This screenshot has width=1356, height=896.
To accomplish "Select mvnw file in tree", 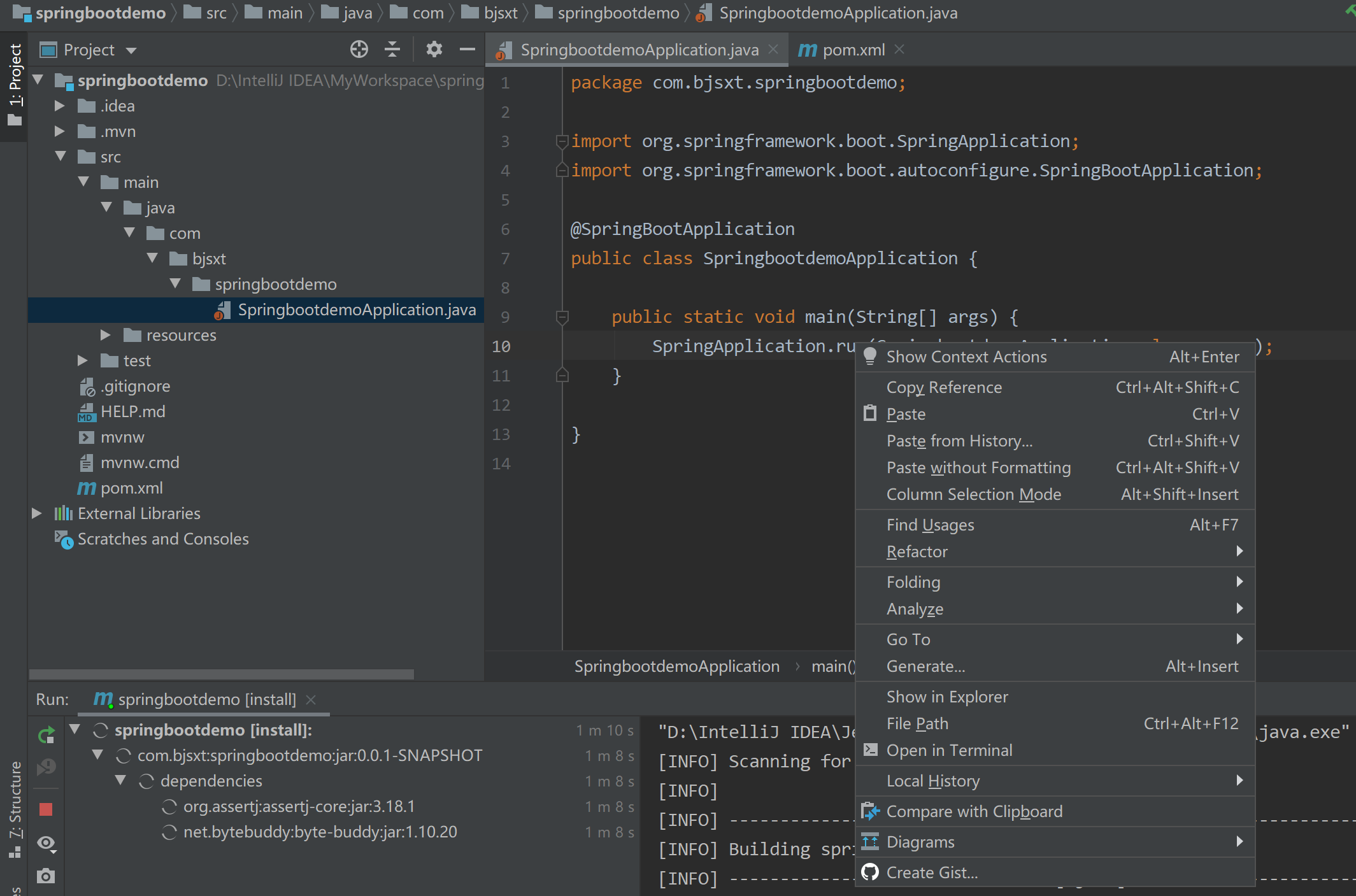I will tap(122, 437).
